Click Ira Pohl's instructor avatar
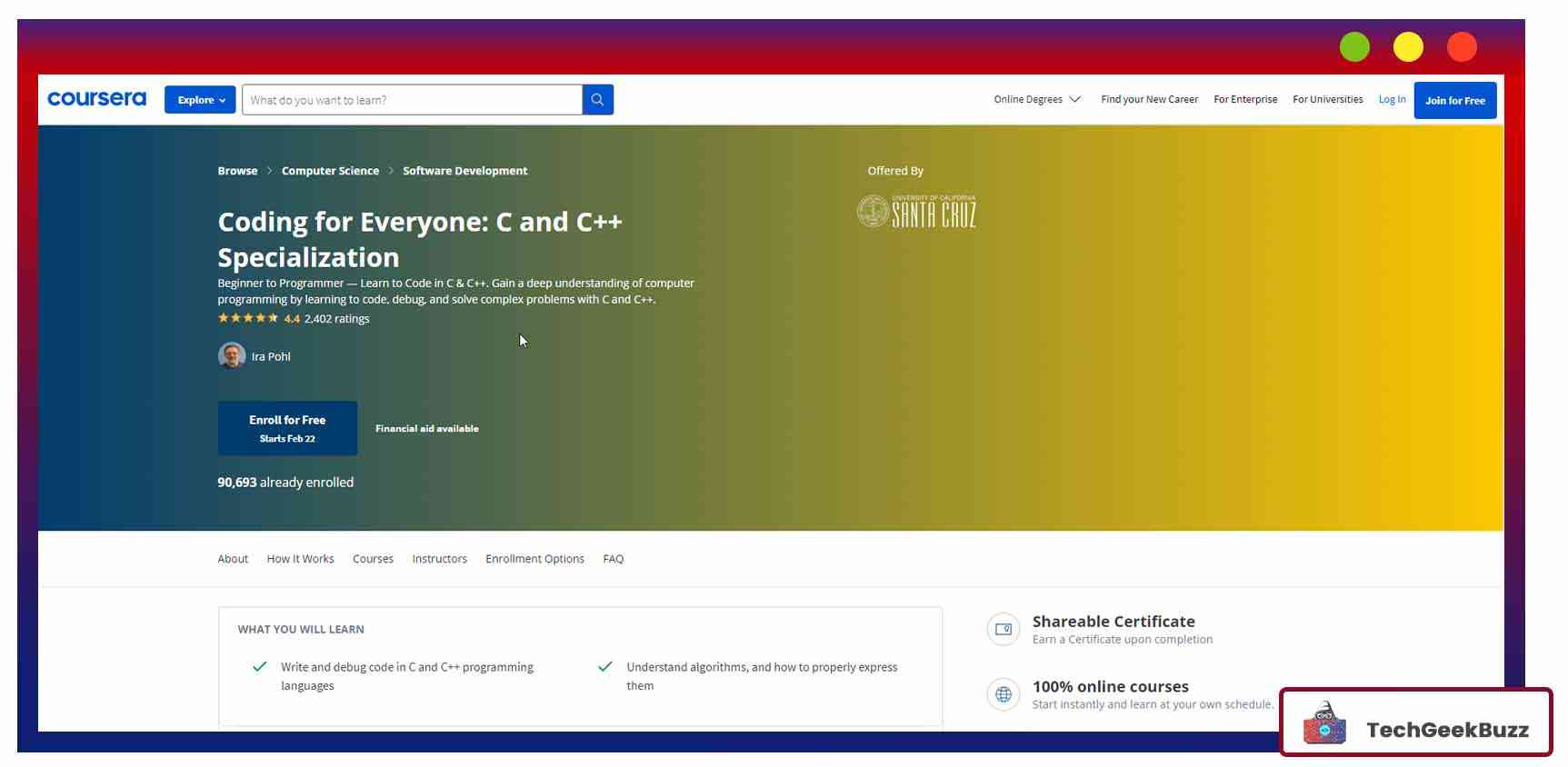 [x=232, y=355]
